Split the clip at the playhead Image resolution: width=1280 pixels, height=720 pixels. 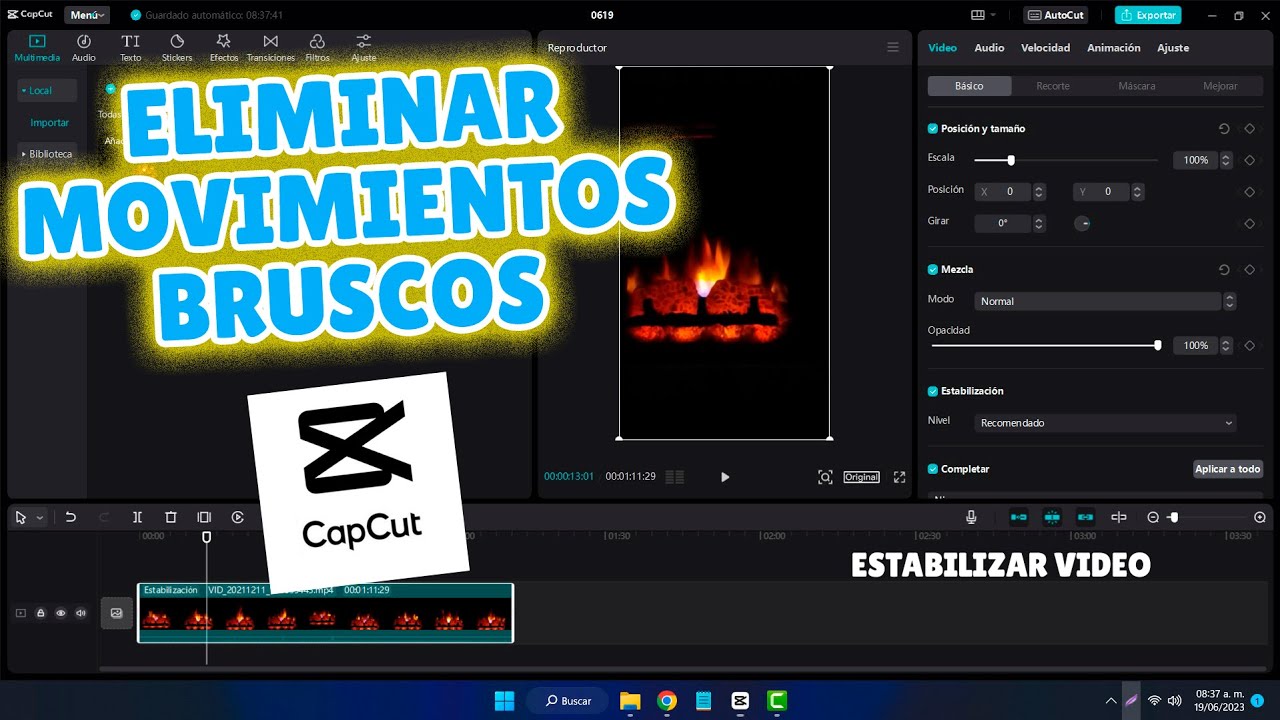pos(137,517)
